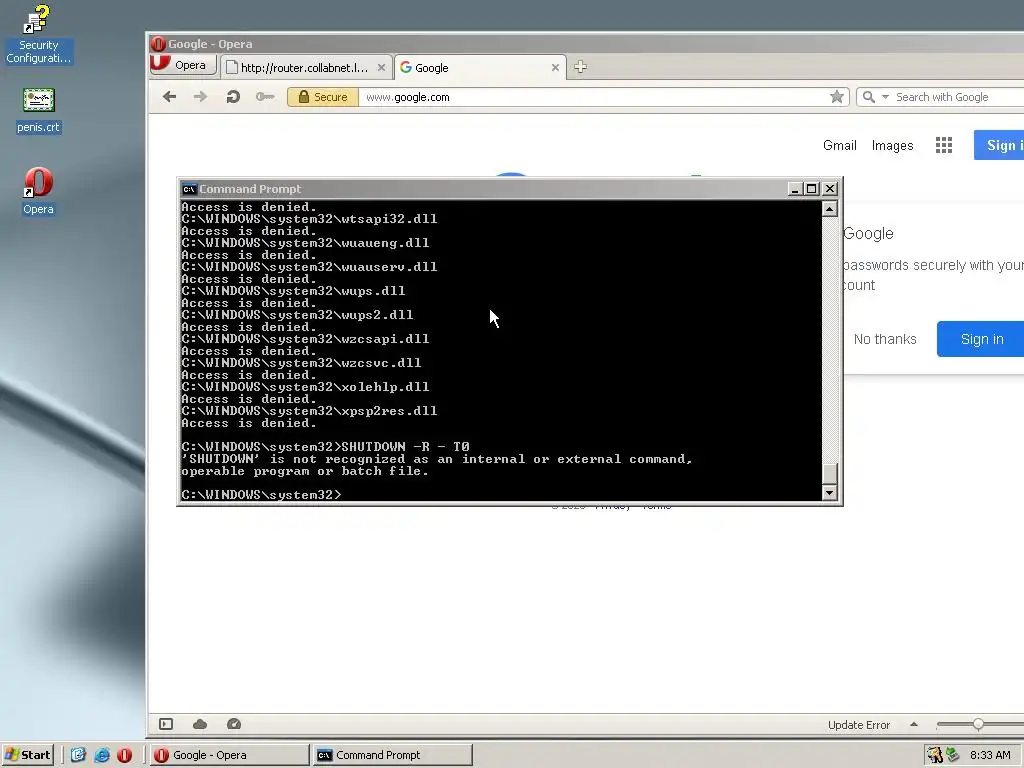Click the first system tray icon
Image resolution: width=1024 pixels, height=768 pixels.
935,755
